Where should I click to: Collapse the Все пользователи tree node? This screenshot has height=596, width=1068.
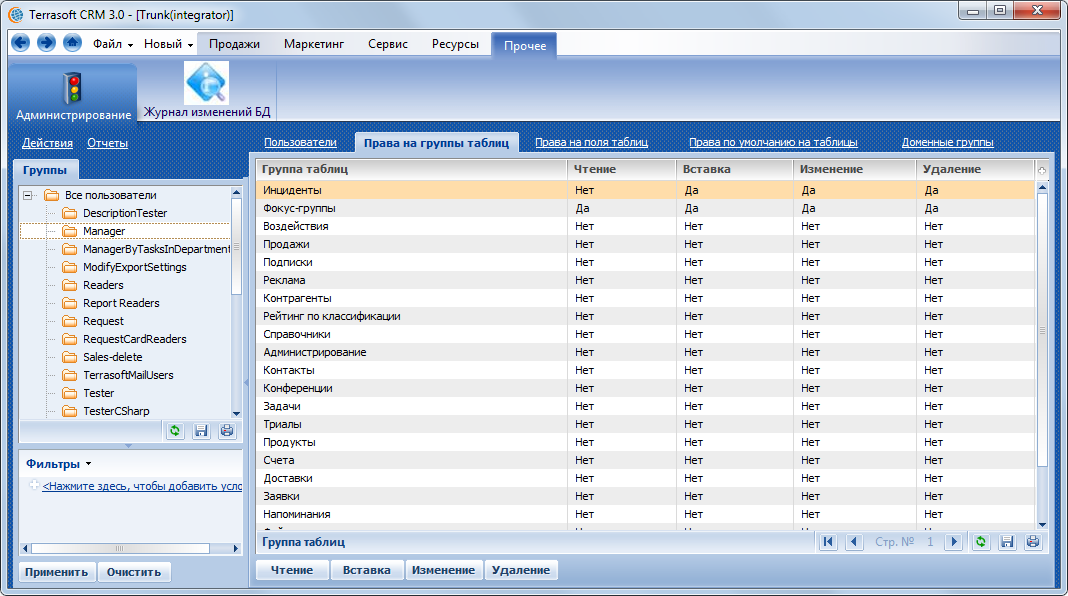28,195
